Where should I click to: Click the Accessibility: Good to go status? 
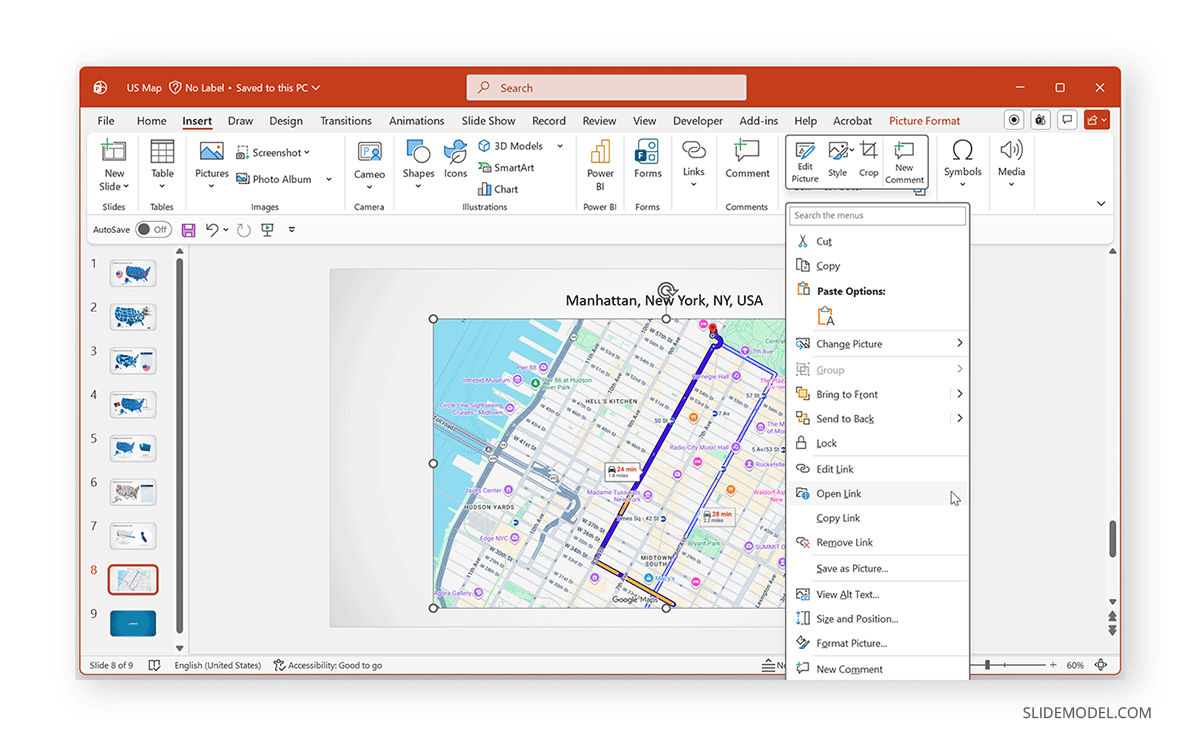pos(327,665)
